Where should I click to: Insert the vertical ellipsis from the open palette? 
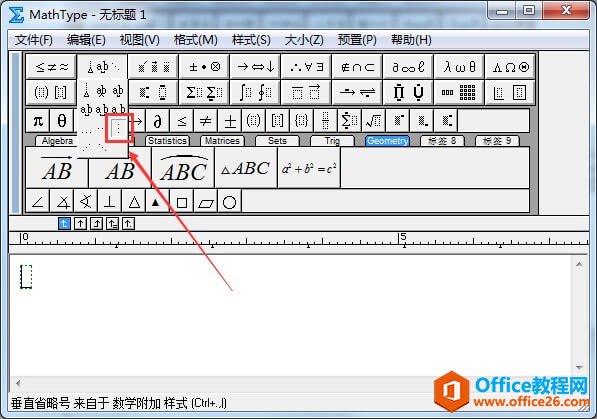tap(118, 128)
